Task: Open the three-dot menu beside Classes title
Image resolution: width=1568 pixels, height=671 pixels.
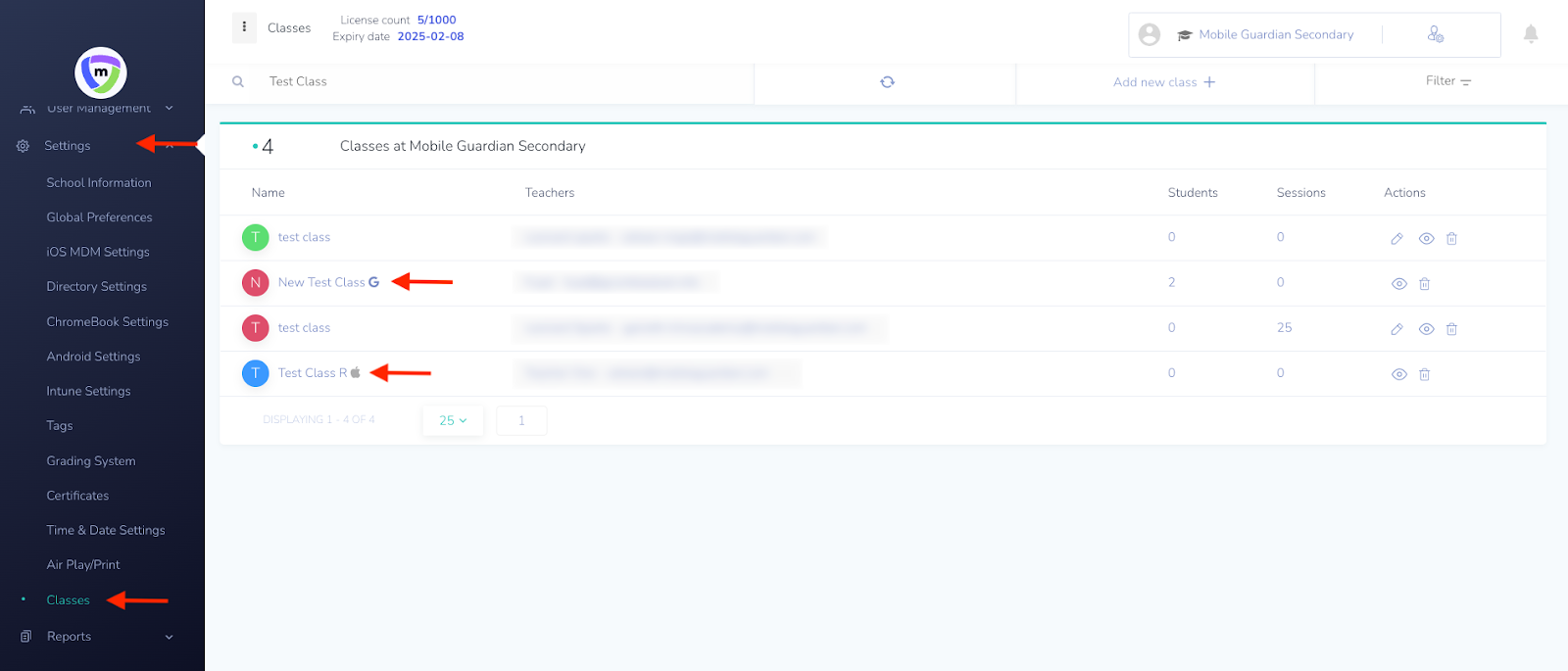Action: [244, 27]
